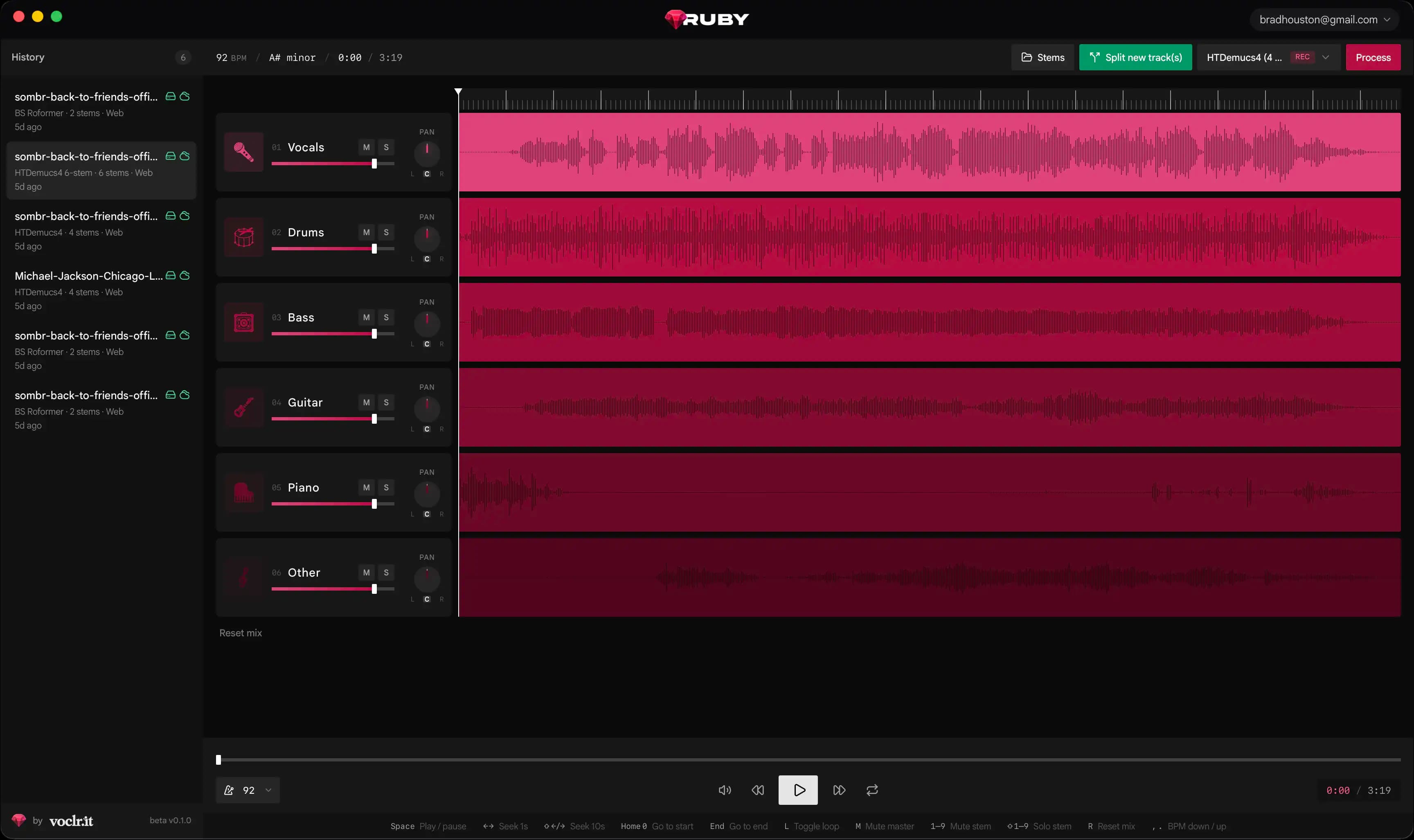The height and width of the screenshot is (840, 1414).
Task: Click the Piano pan knob
Action: (x=427, y=494)
